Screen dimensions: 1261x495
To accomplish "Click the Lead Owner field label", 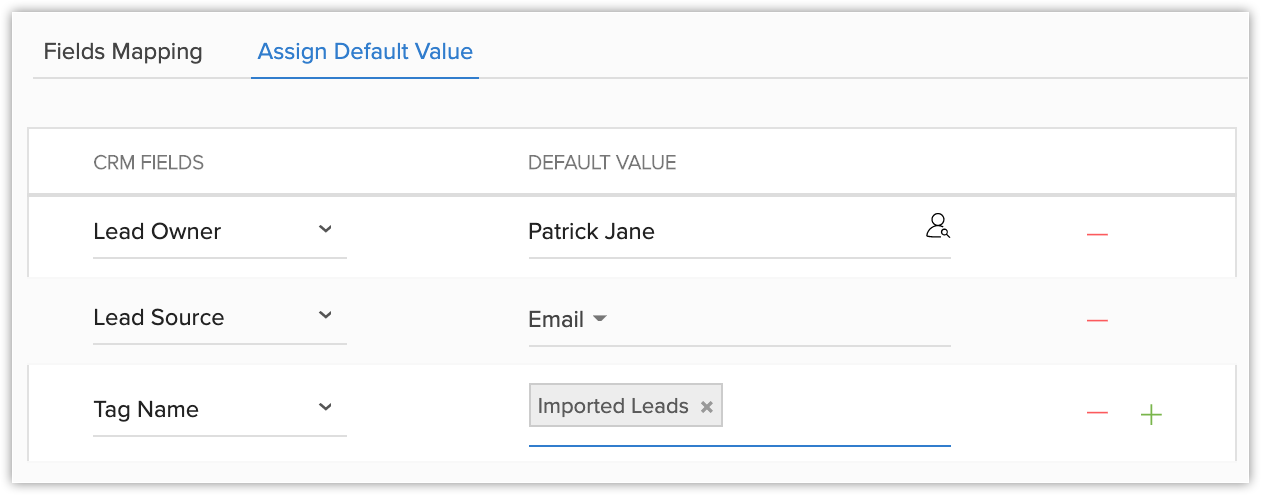I will click(157, 232).
